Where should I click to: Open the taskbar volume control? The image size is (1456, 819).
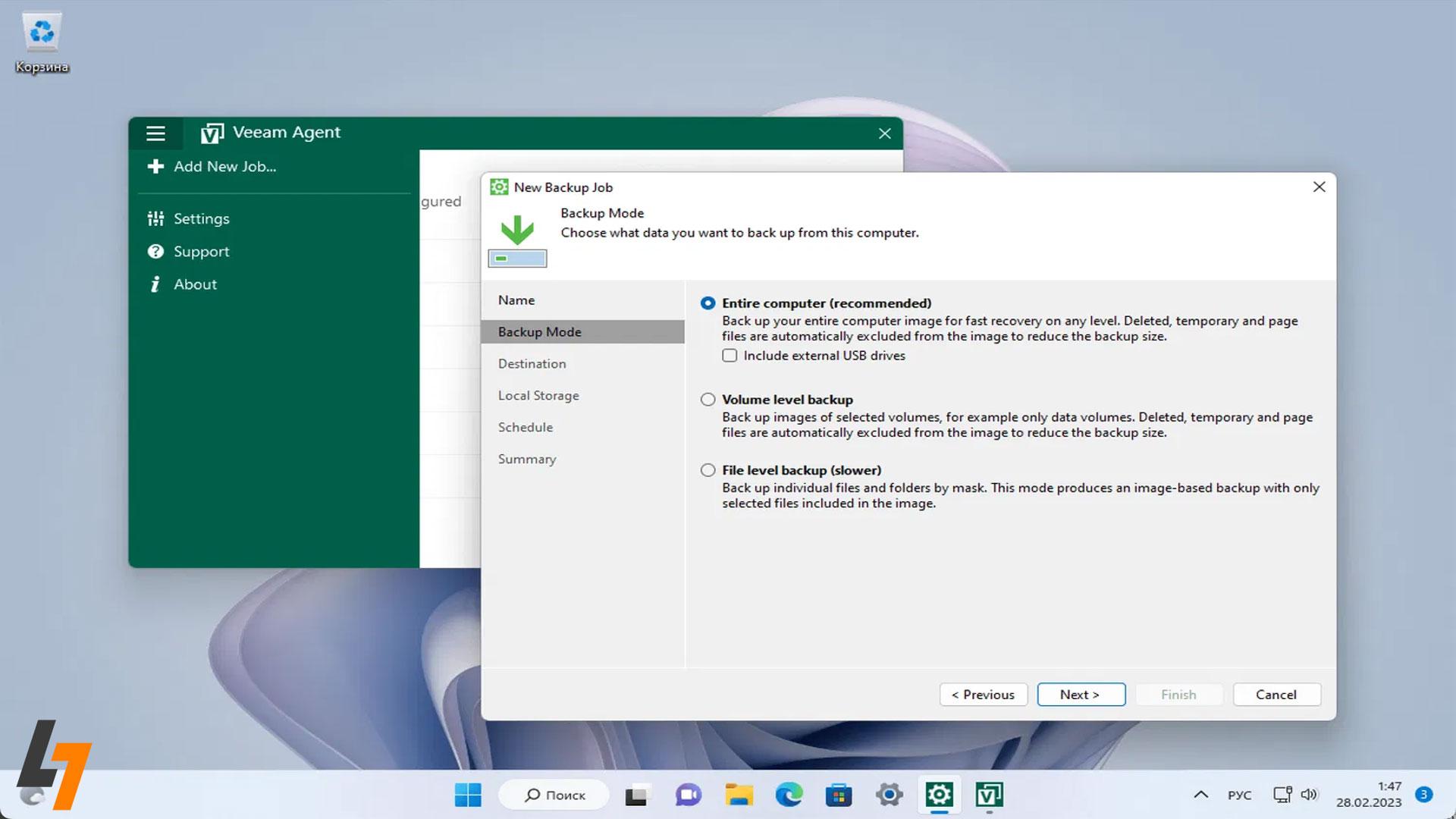[x=1309, y=795]
